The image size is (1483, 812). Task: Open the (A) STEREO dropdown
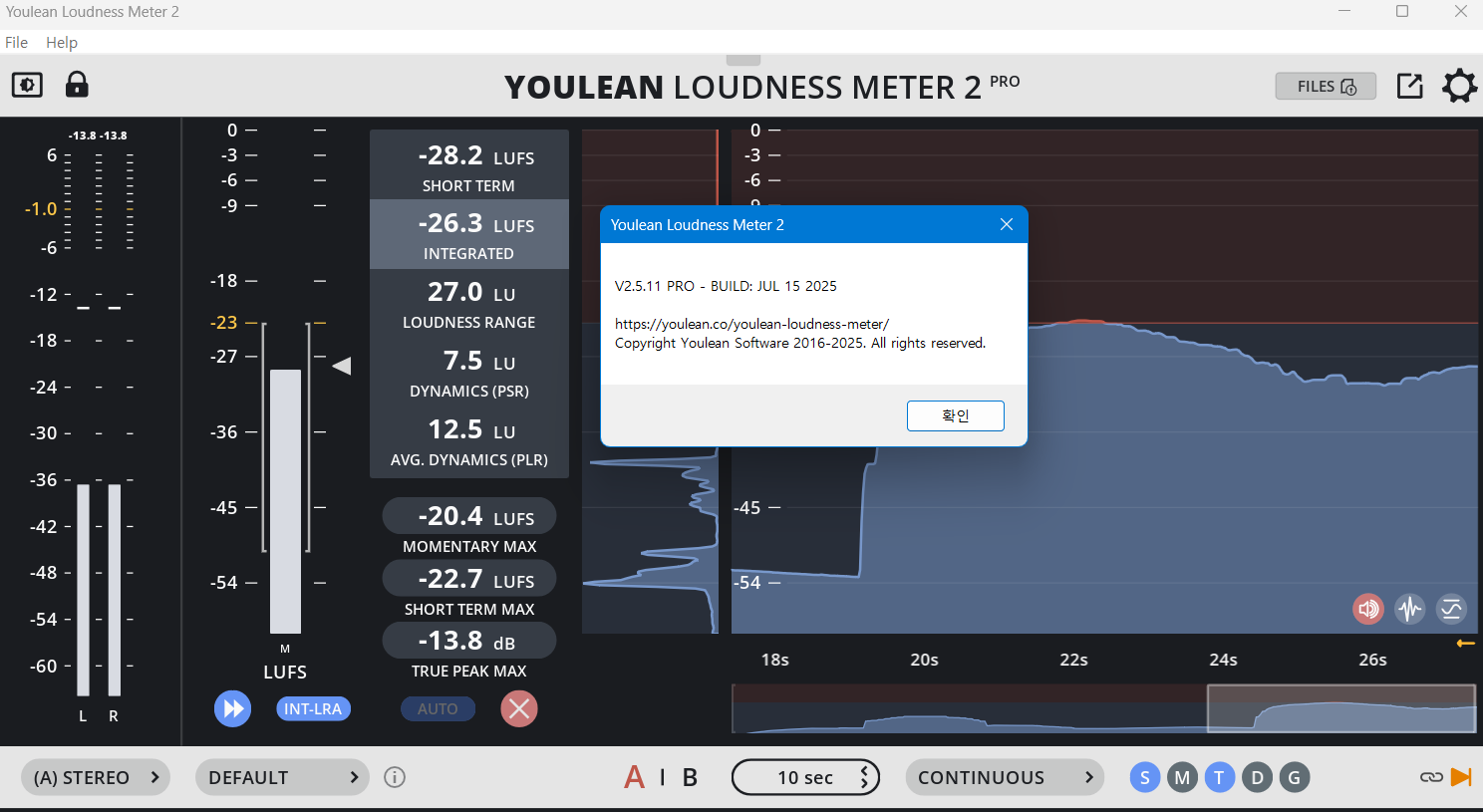tap(96, 777)
